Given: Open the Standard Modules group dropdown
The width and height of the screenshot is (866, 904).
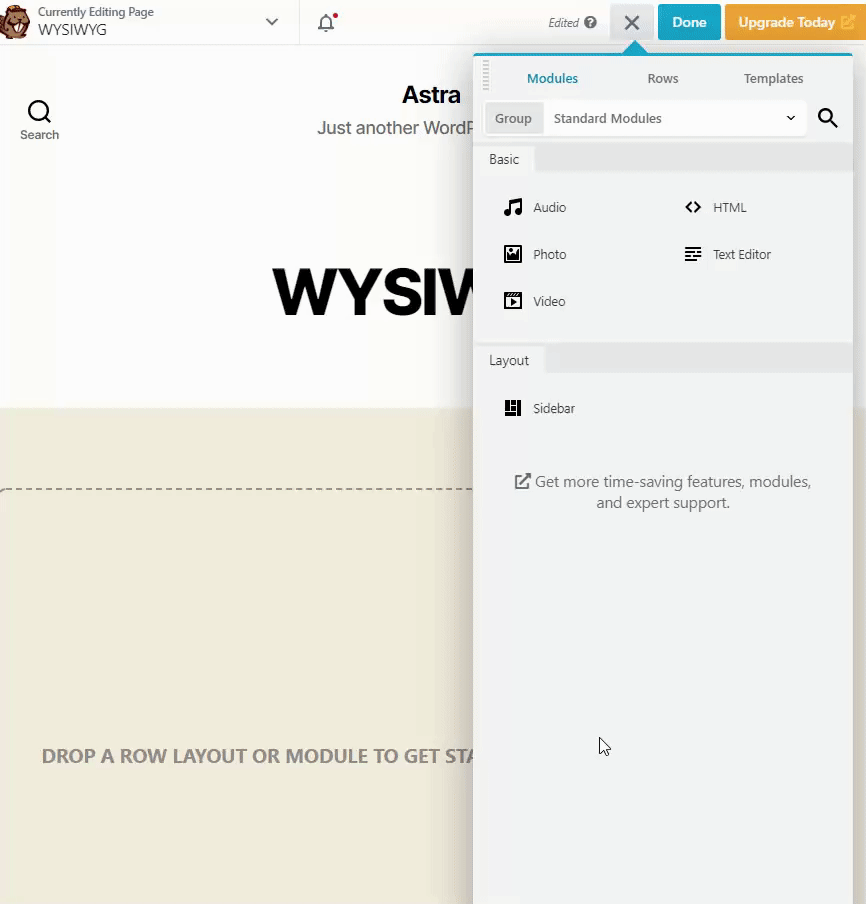Looking at the screenshot, I should 674,118.
